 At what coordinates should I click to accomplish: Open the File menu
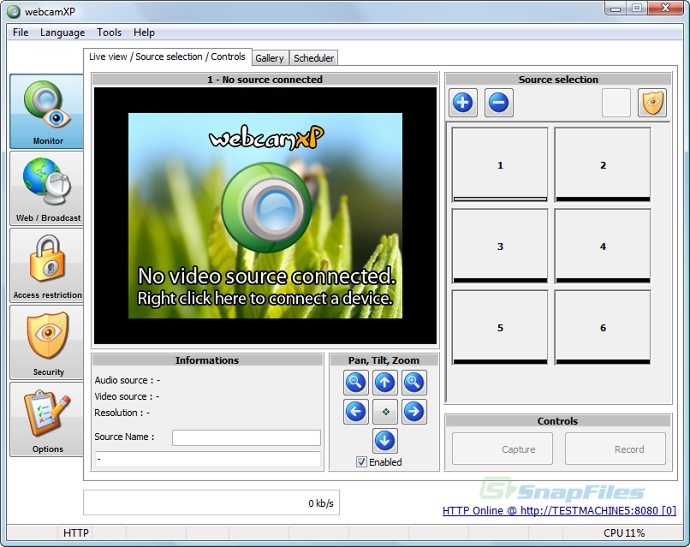click(20, 33)
